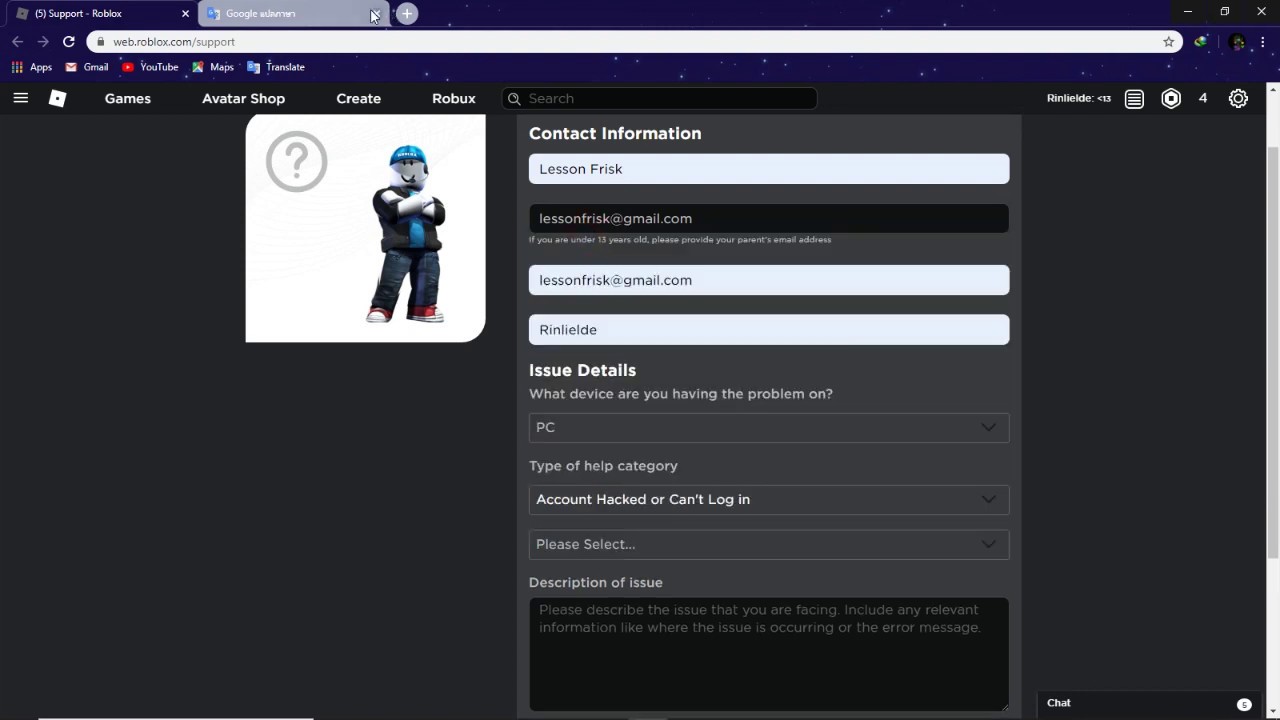Click the Type of help category label
This screenshot has height=720, width=1280.
(x=603, y=466)
